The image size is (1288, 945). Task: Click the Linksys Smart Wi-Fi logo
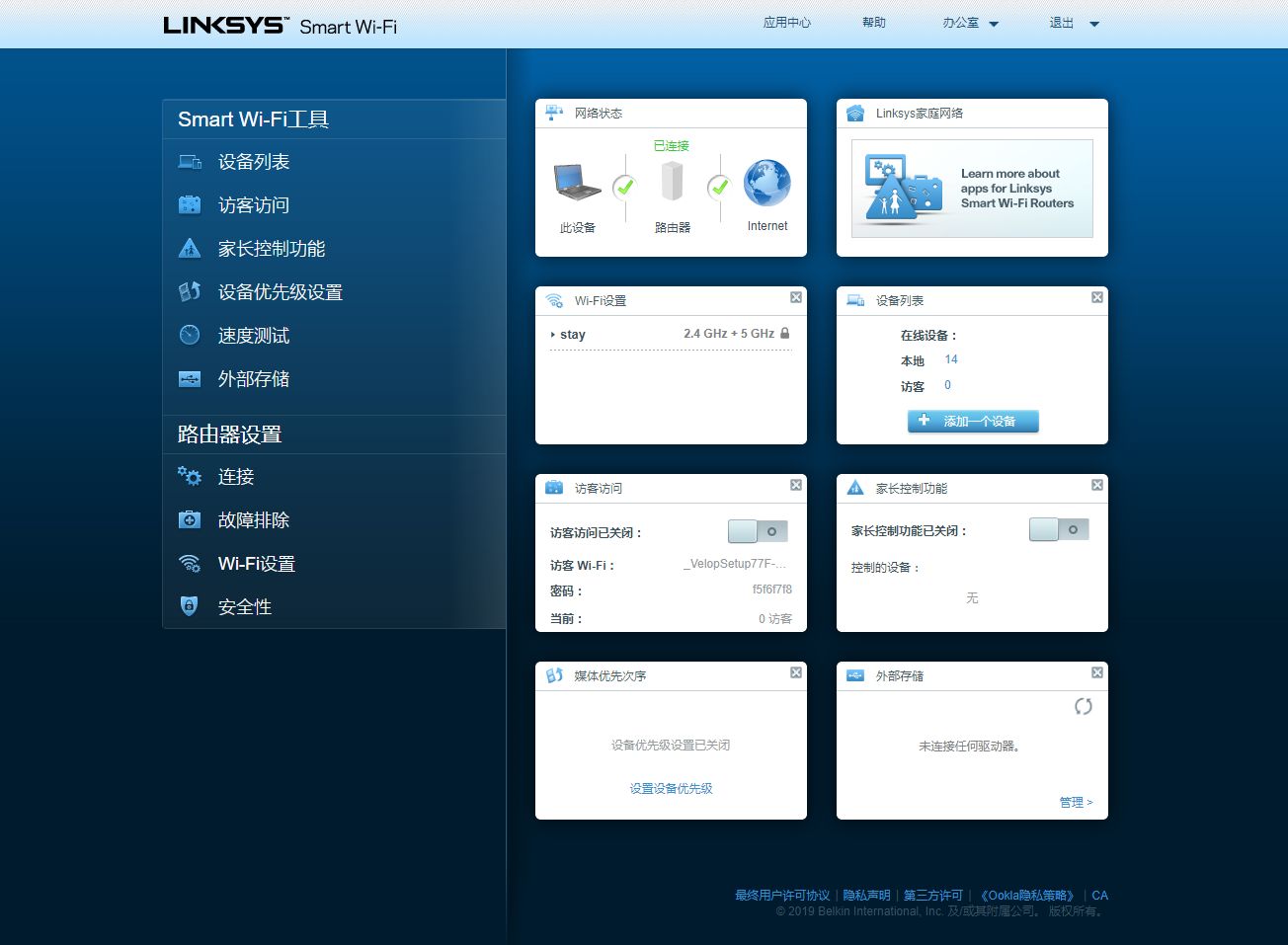(x=281, y=26)
